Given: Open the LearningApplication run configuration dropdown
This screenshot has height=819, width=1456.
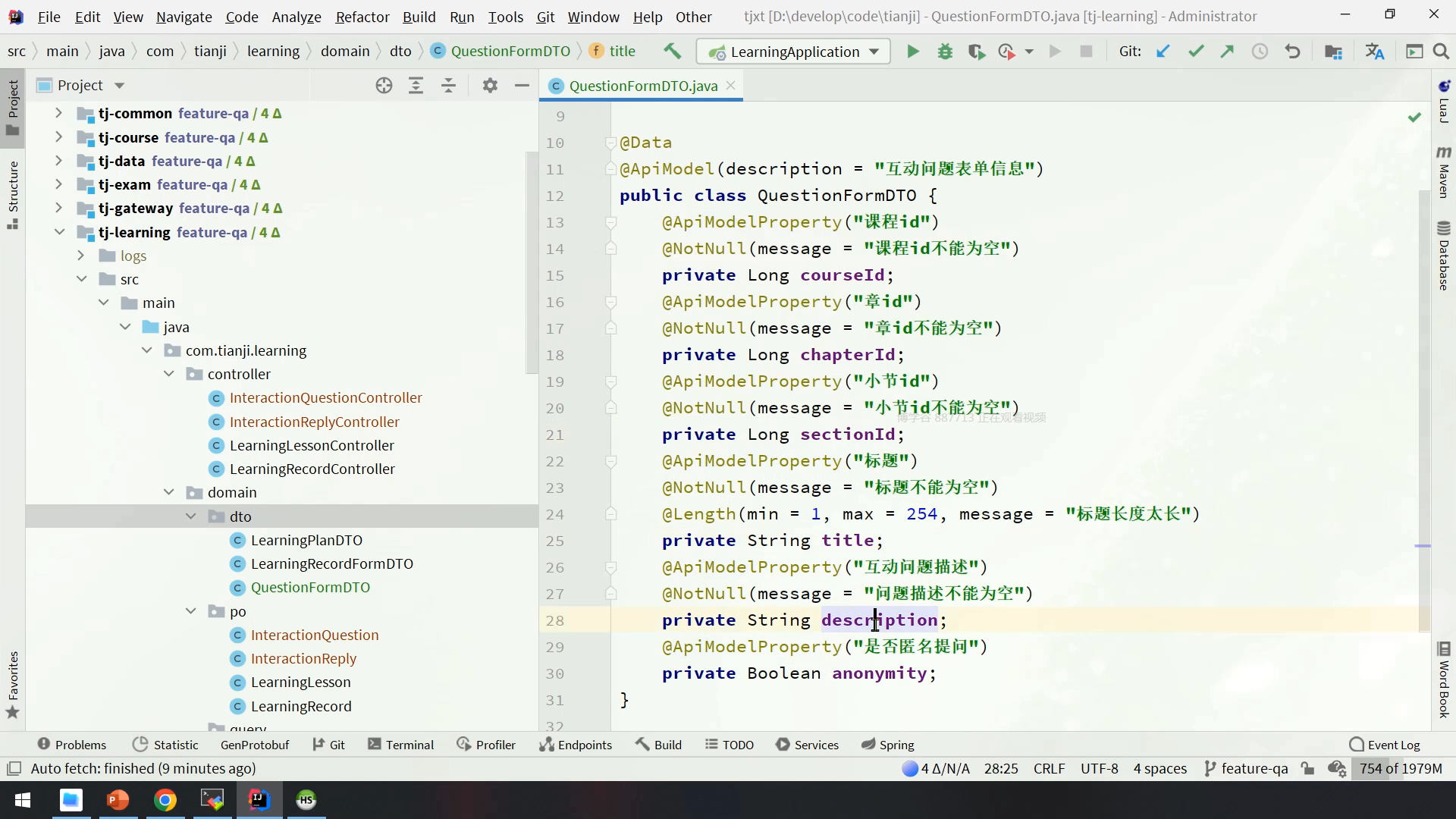Looking at the screenshot, I should 874,52.
